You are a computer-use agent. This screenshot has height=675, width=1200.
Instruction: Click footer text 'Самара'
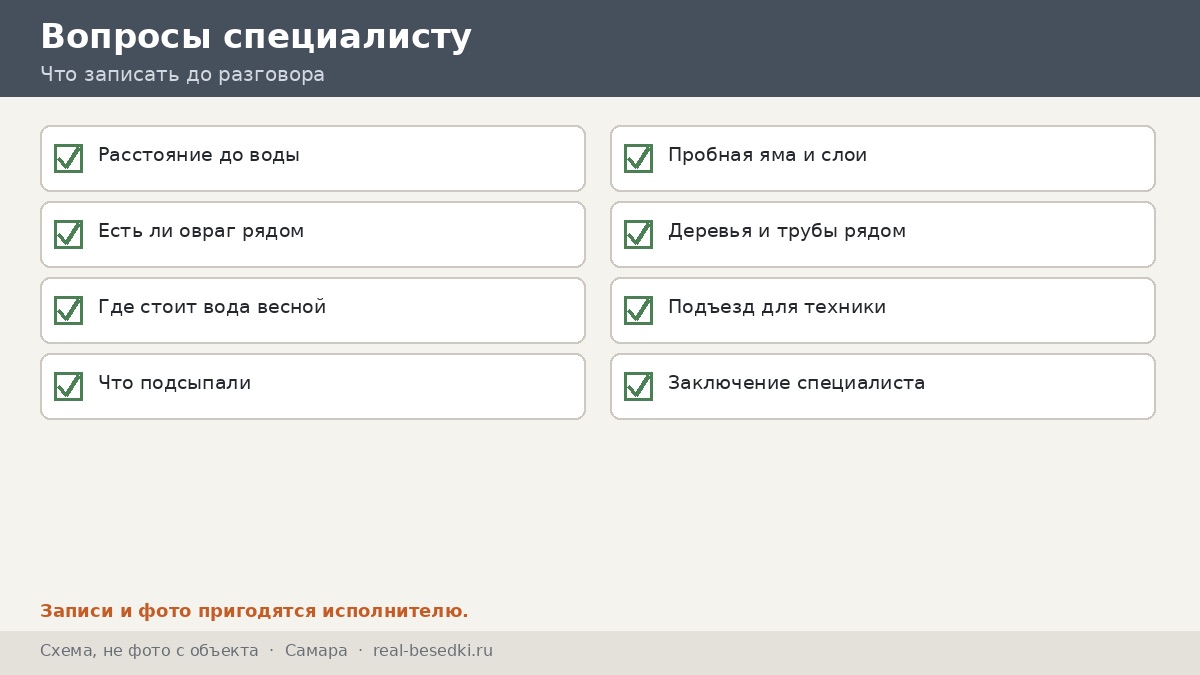[316, 651]
